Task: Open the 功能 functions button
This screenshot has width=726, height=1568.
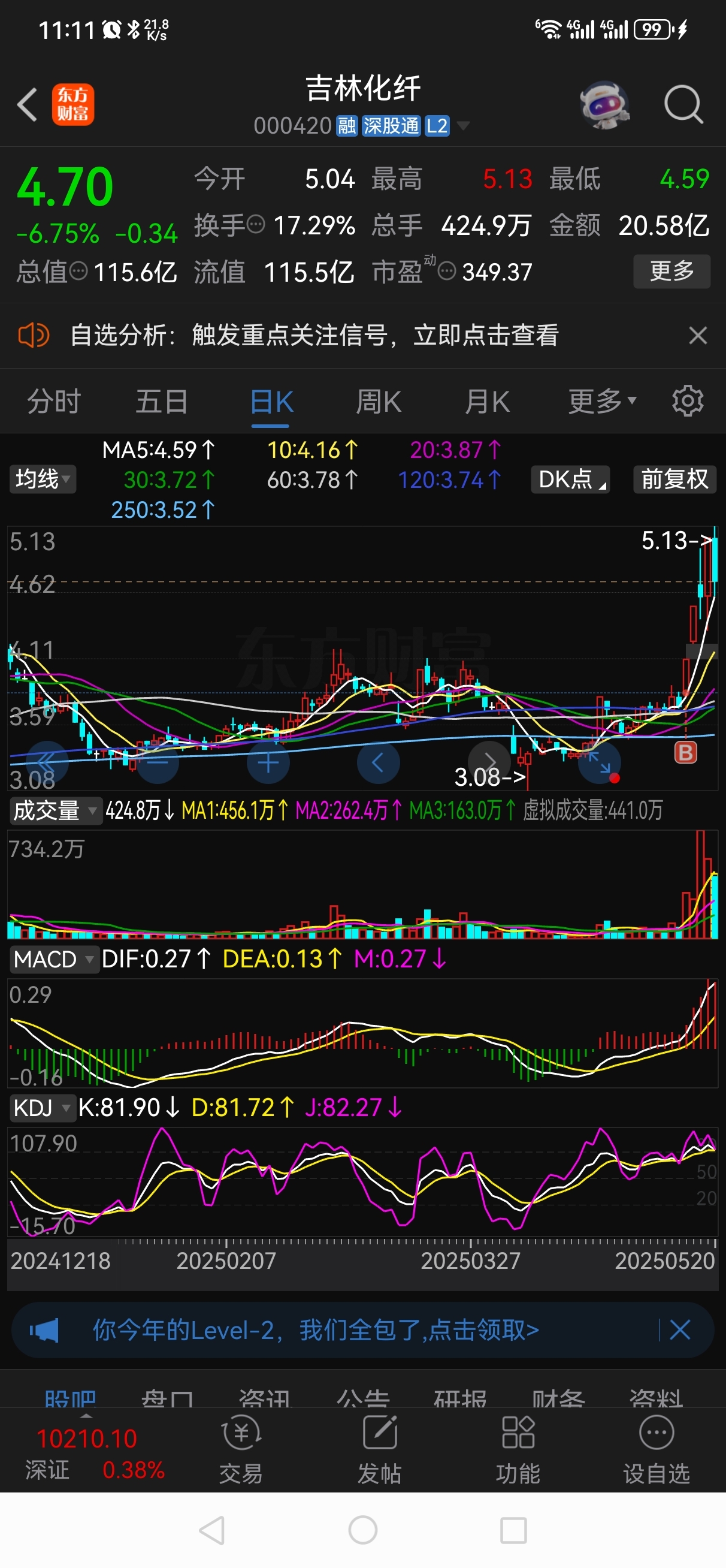Action: (518, 1449)
